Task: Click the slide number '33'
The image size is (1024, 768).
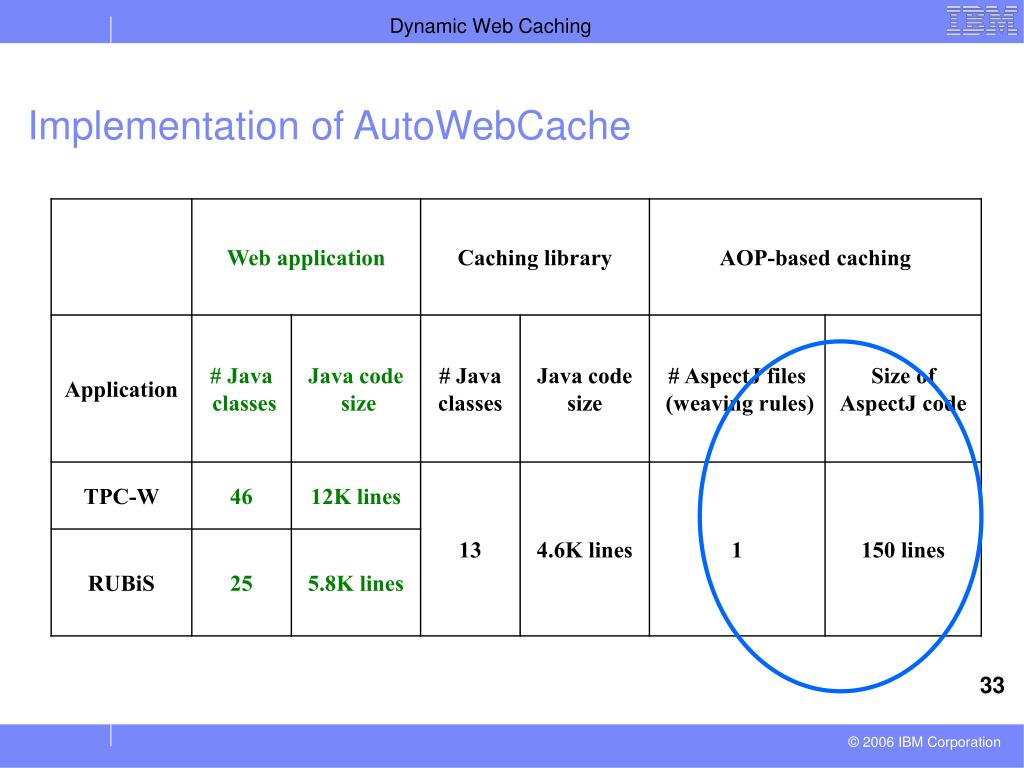Action: [x=992, y=685]
